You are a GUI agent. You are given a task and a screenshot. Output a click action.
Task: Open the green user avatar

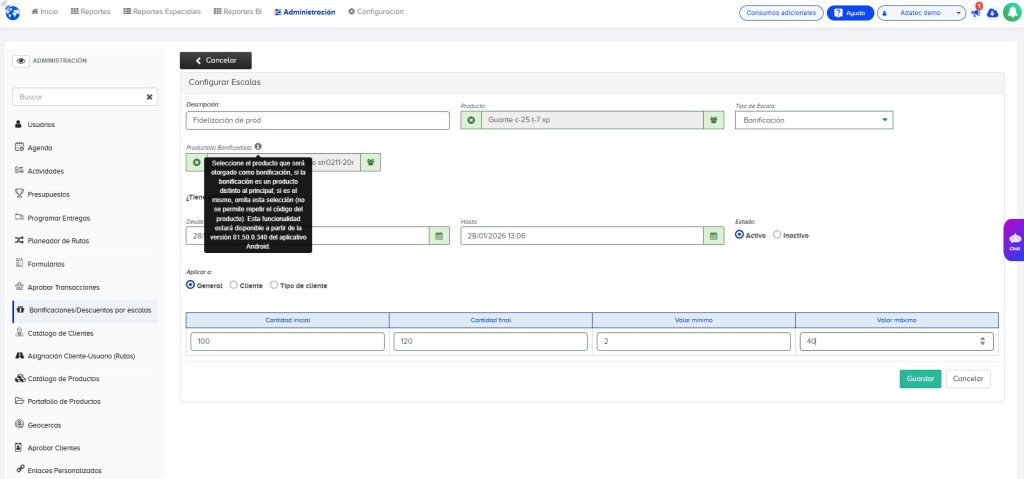click(1011, 12)
